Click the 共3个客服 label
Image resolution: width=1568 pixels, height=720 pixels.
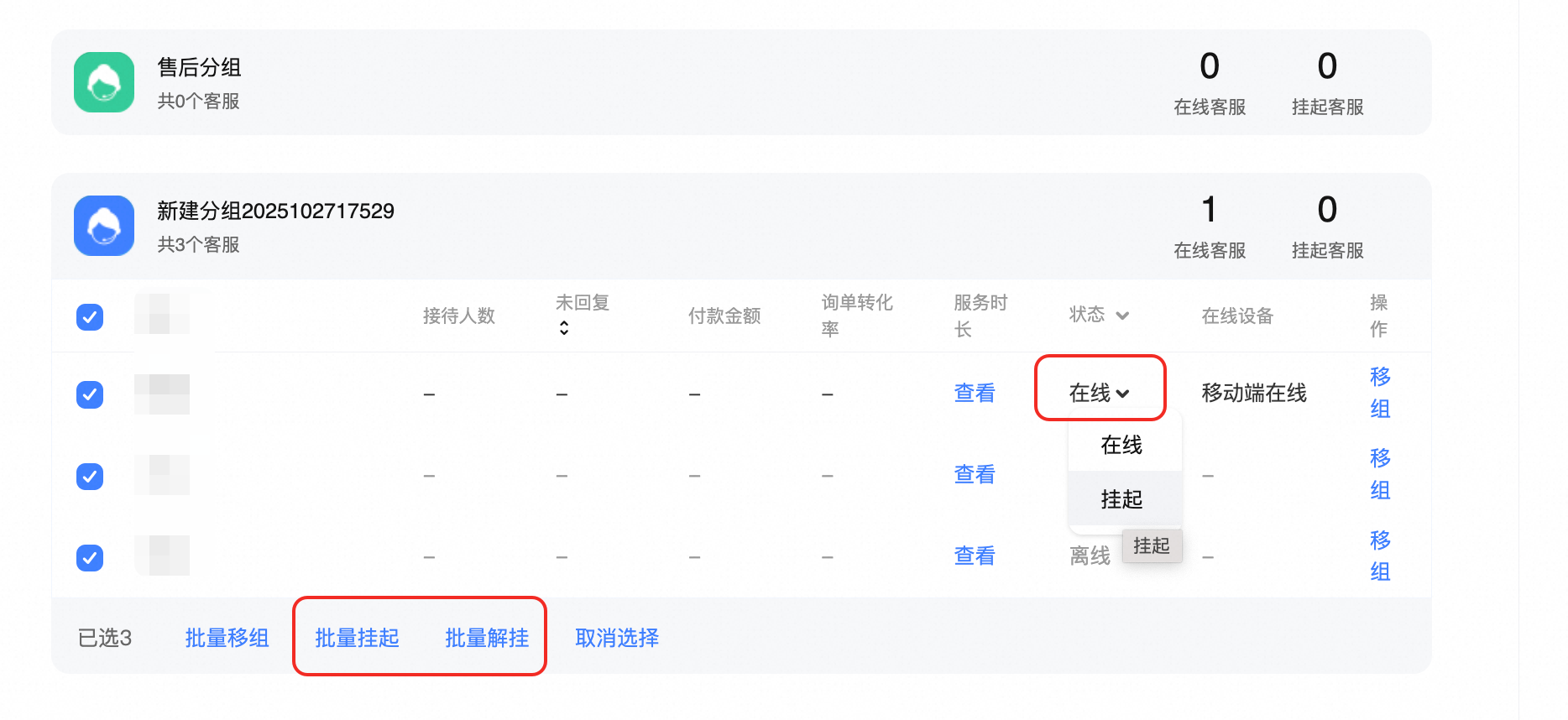click(x=198, y=244)
